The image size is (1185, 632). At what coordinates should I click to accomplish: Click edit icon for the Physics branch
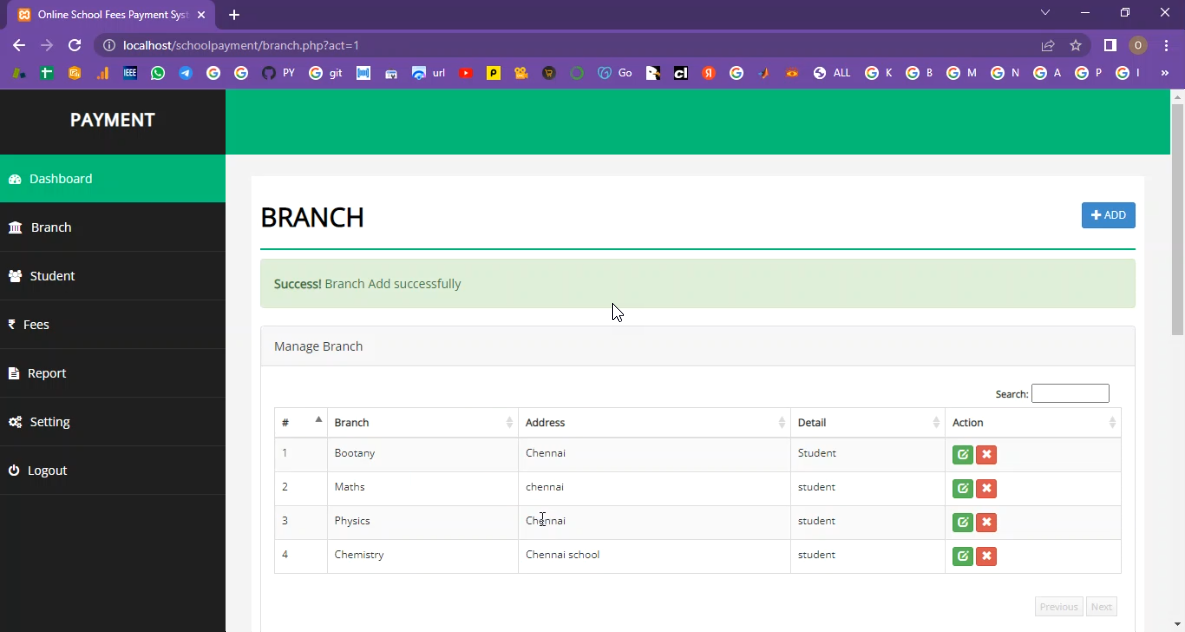pyautogui.click(x=962, y=522)
